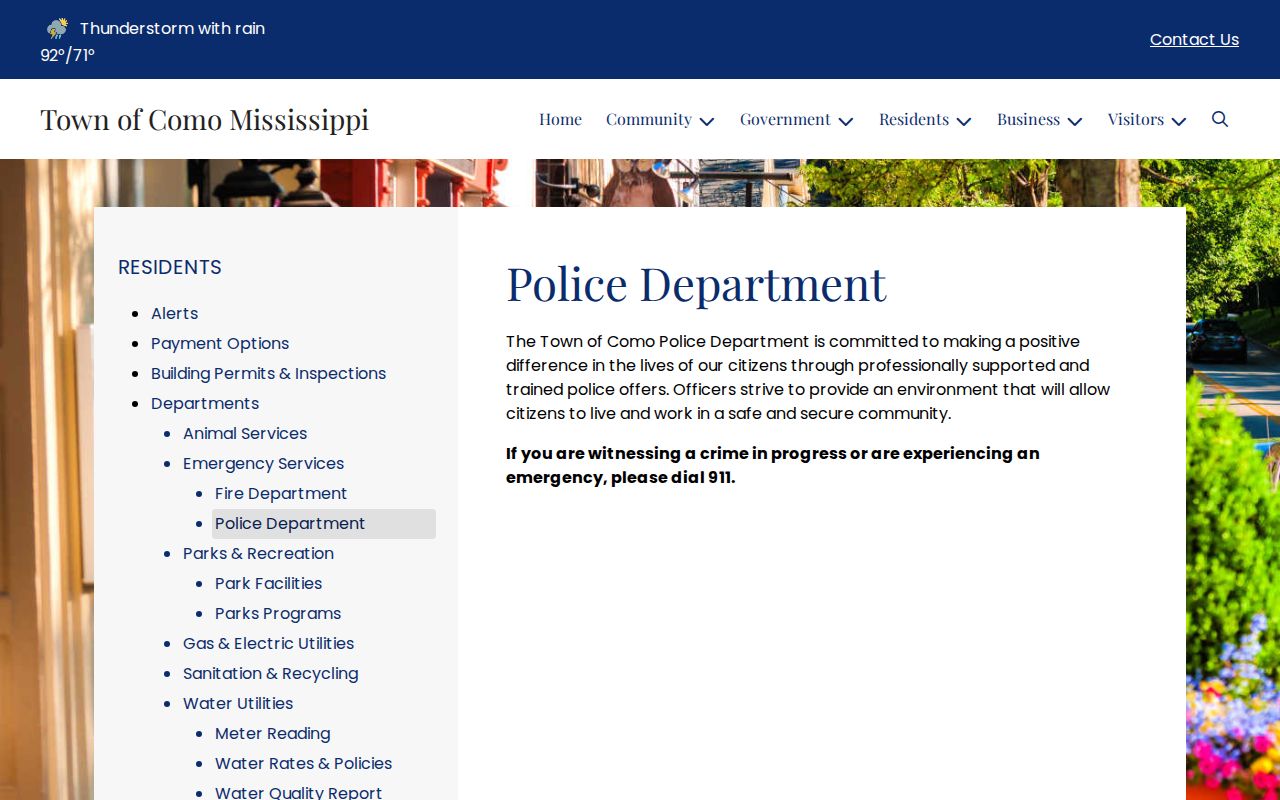Open Alerts in the sidebar
The width and height of the screenshot is (1280, 800).
point(175,313)
